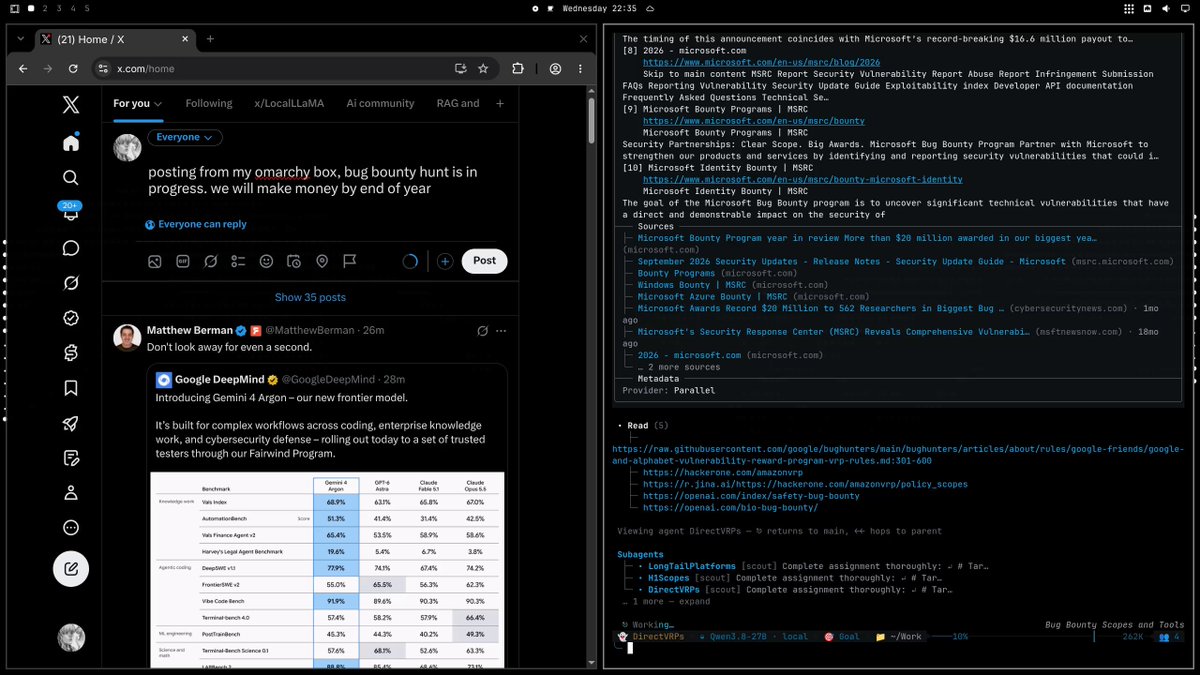Open the Gemini 4 Argon benchmark image
1200x675 pixels.
[329, 570]
